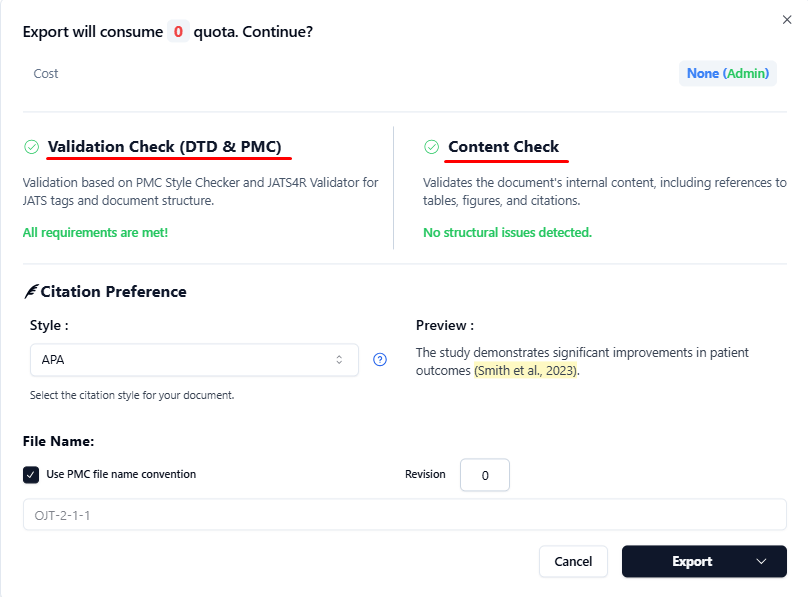Toggle Use PMC file name convention checkbox
808x597 pixels.
pos(31,474)
